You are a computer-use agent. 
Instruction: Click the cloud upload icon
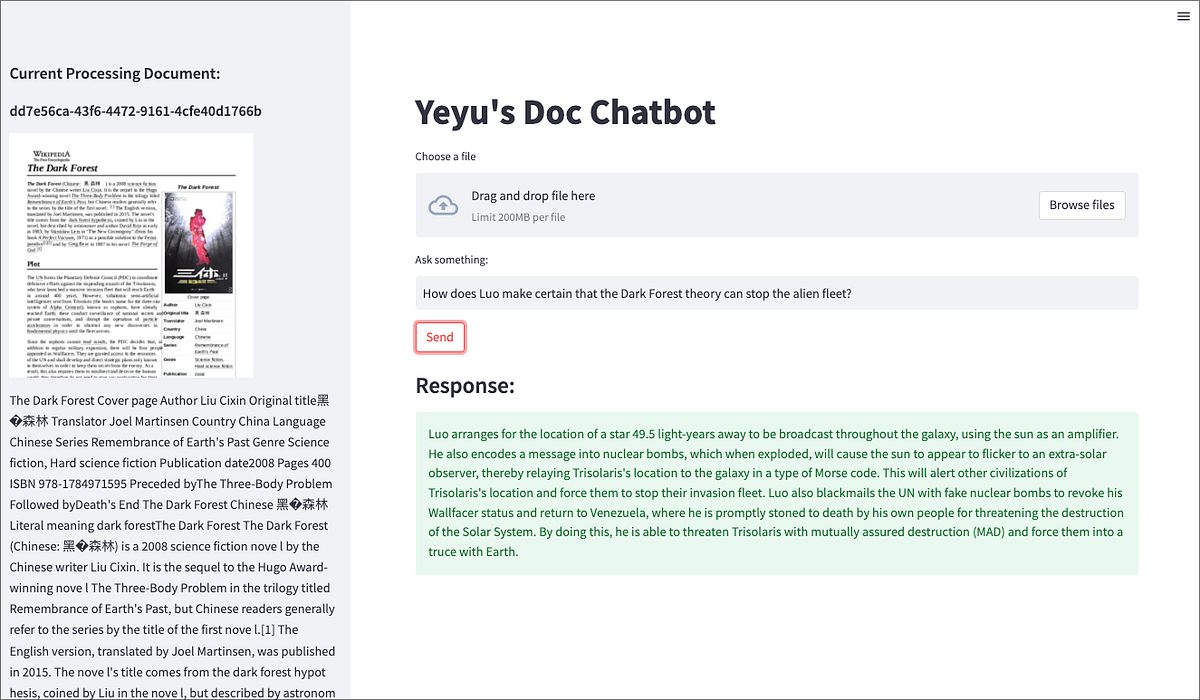(443, 206)
